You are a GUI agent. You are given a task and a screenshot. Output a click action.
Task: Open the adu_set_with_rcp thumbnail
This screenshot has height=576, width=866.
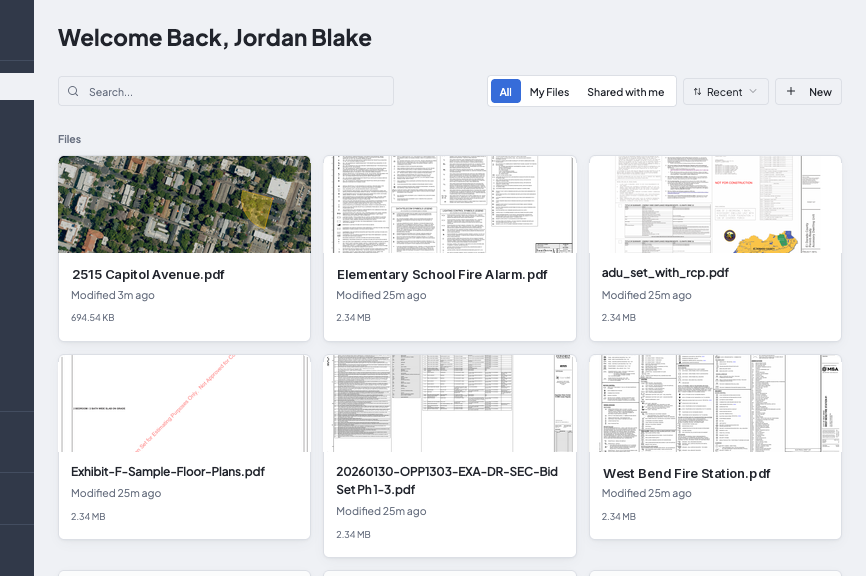[x=715, y=204]
